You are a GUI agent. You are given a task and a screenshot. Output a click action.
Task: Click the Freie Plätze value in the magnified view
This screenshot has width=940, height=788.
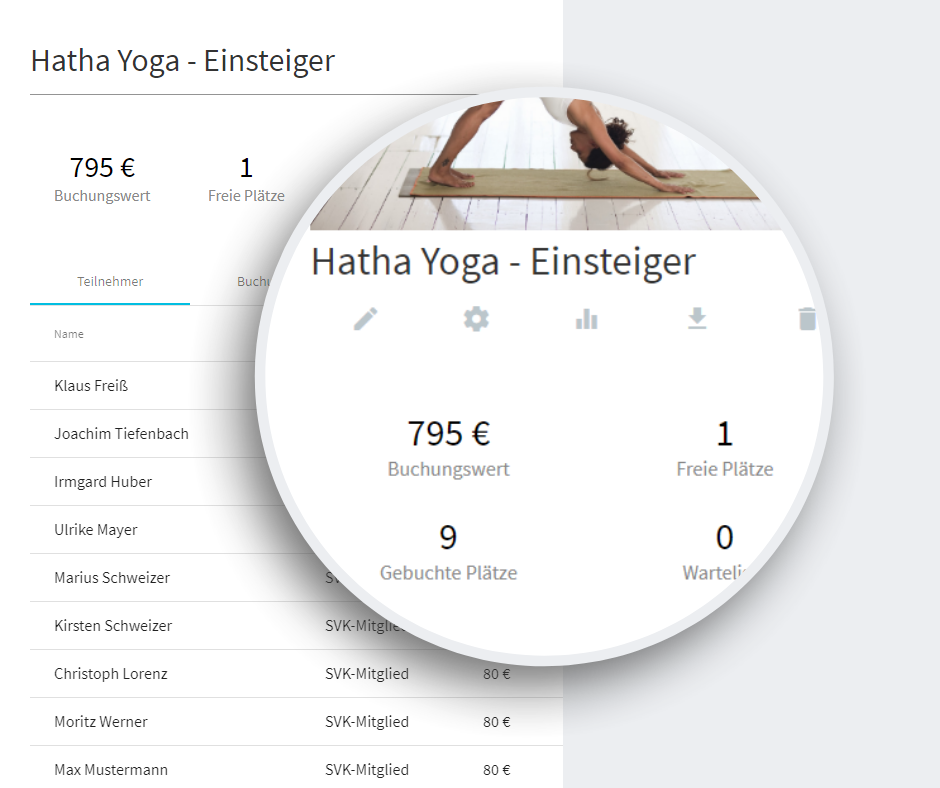[725, 434]
